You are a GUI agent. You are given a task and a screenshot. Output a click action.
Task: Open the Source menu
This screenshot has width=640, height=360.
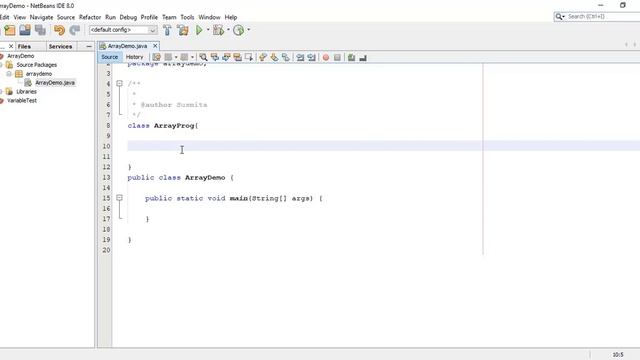pyautogui.click(x=66, y=17)
